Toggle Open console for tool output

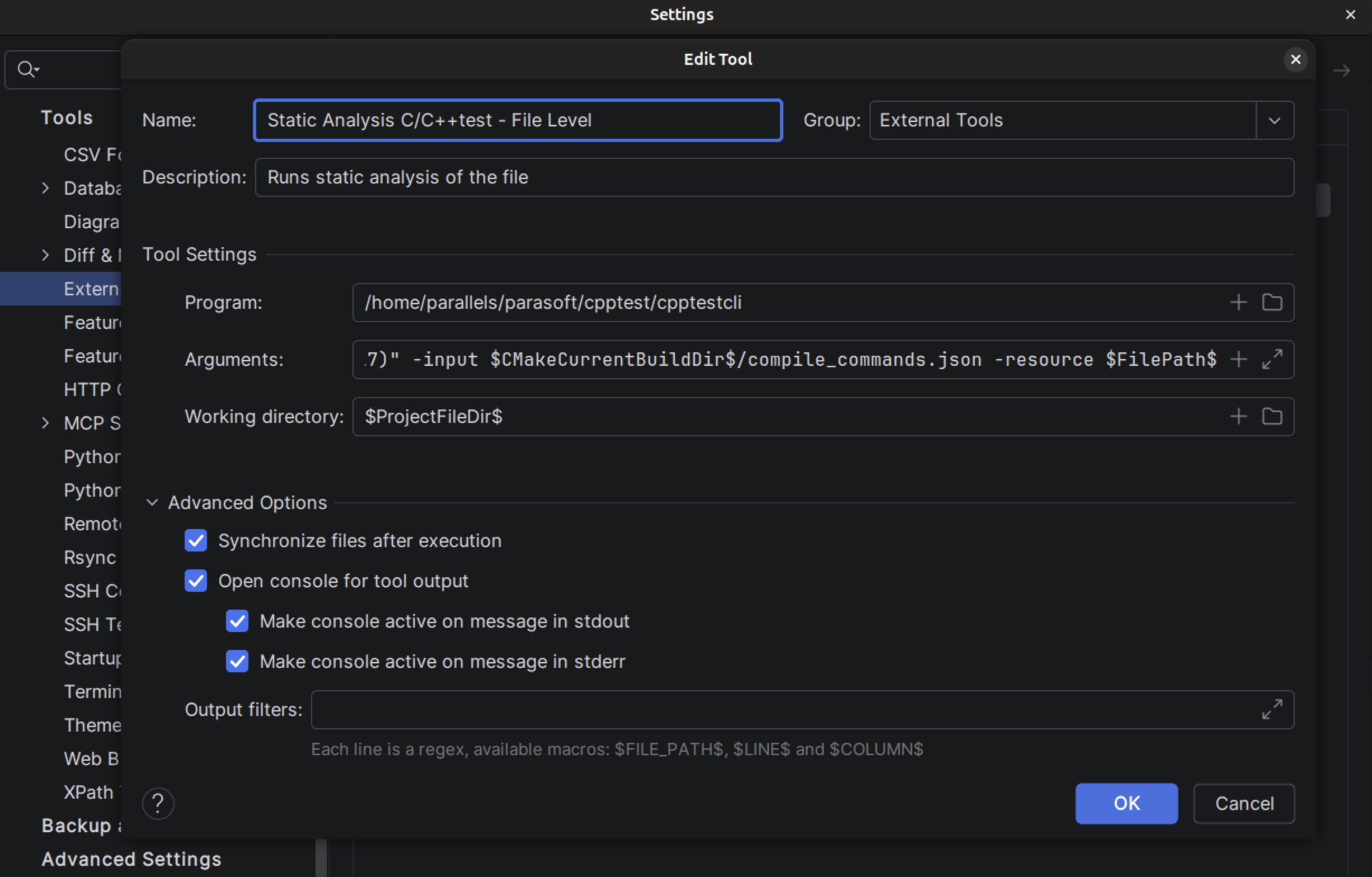click(196, 581)
